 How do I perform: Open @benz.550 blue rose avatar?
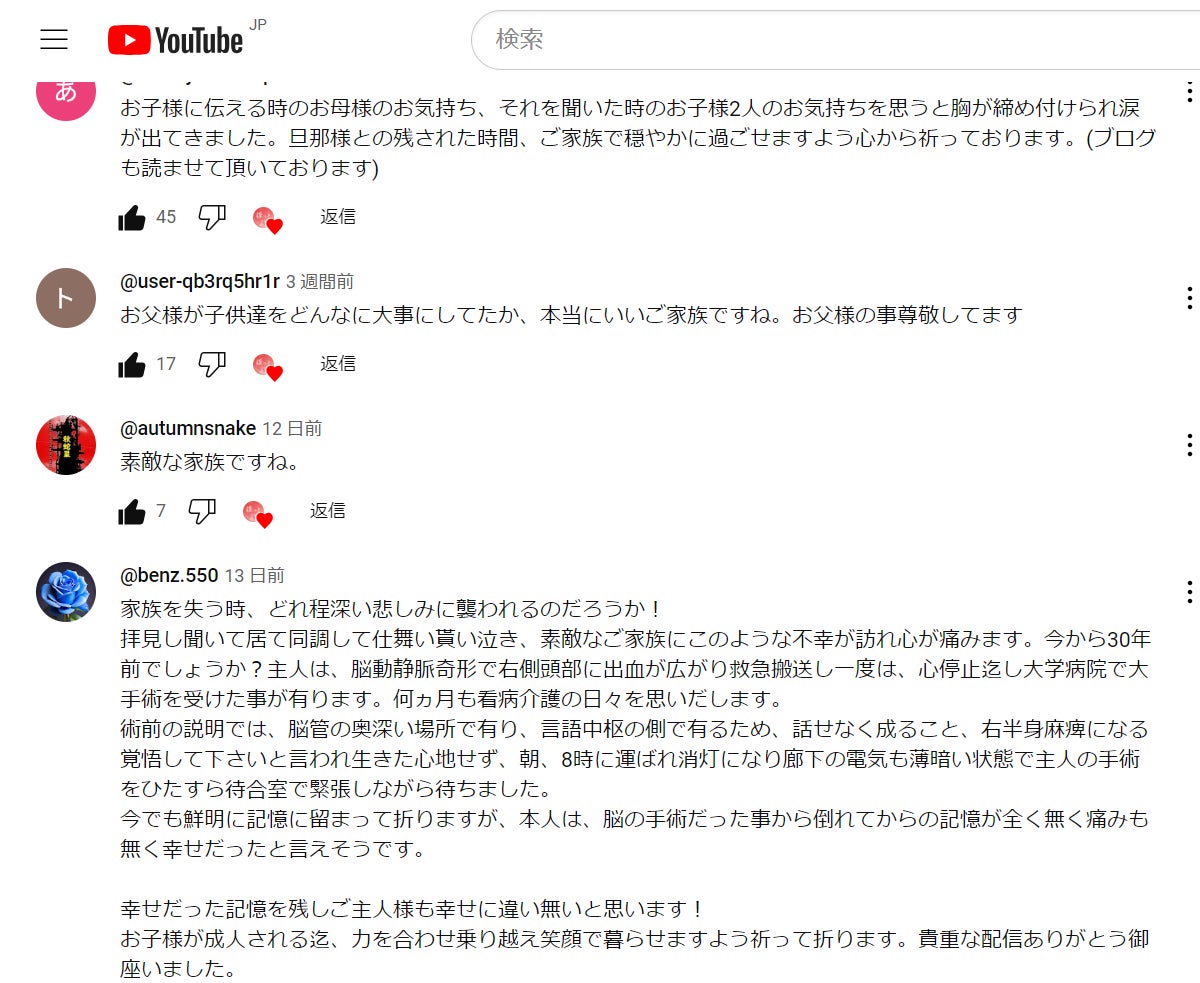tap(66, 592)
